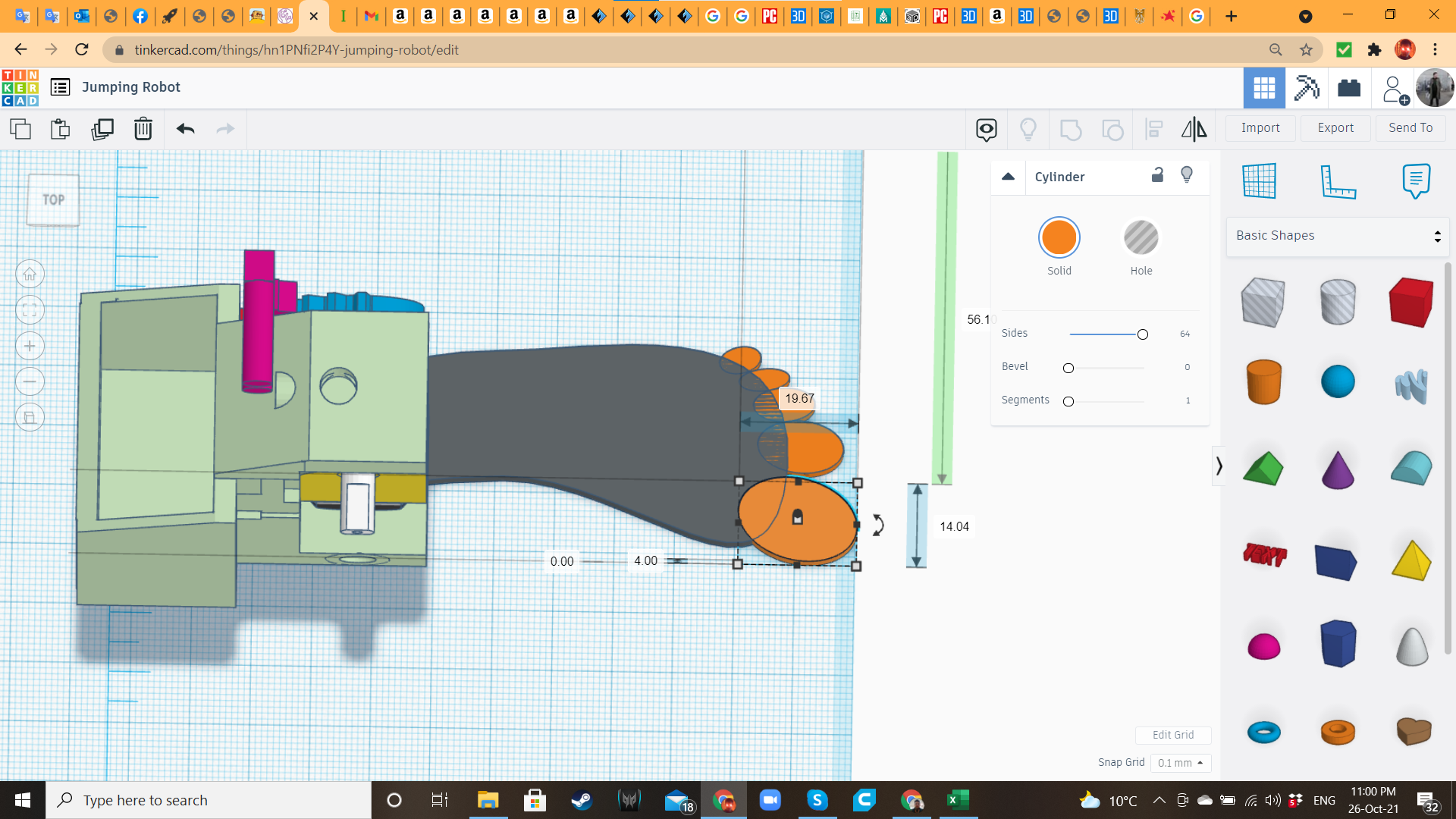
Task: Select the Ruler tool icon
Action: 1338,181
